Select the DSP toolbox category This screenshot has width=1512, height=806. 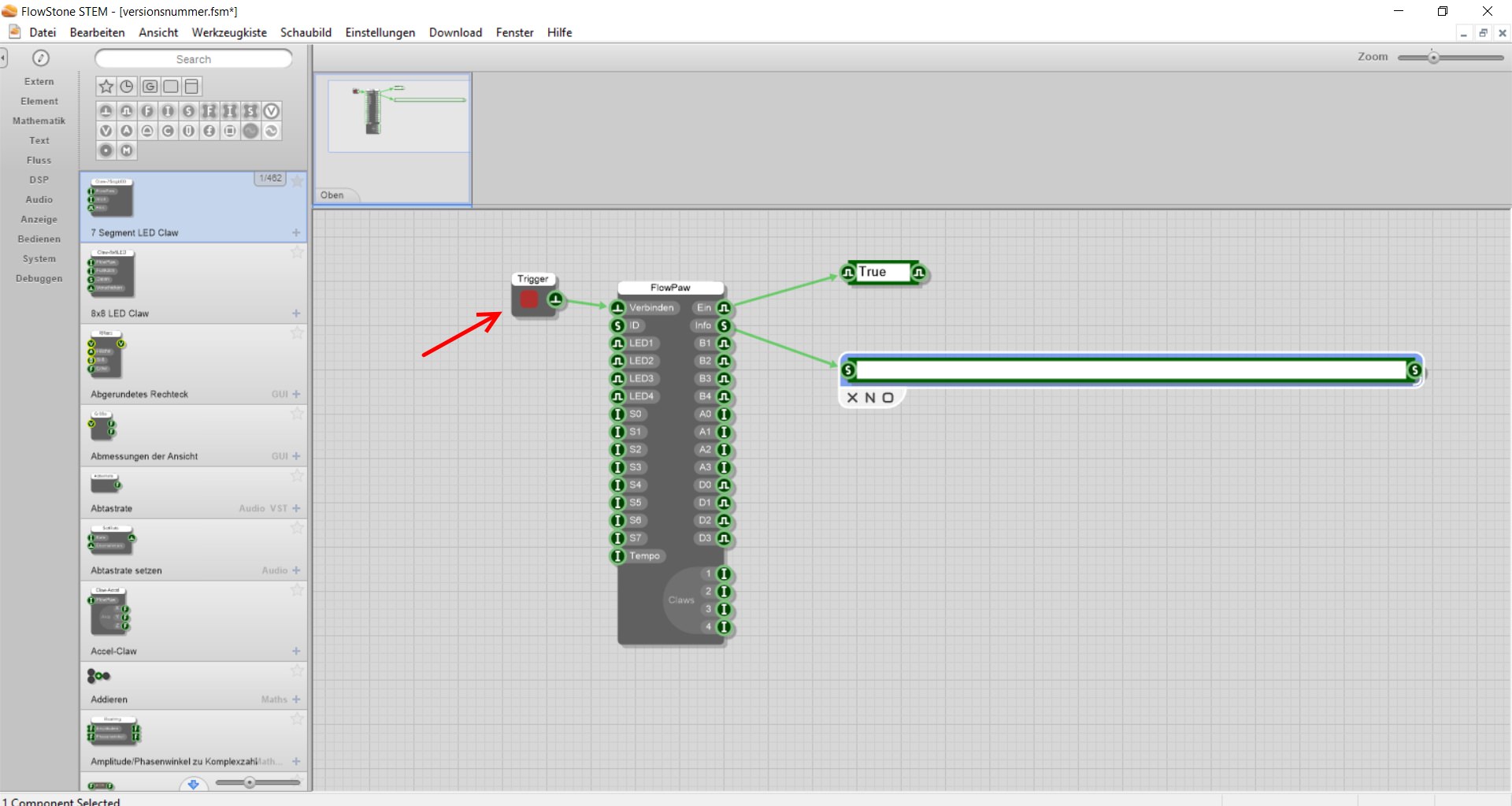(39, 180)
